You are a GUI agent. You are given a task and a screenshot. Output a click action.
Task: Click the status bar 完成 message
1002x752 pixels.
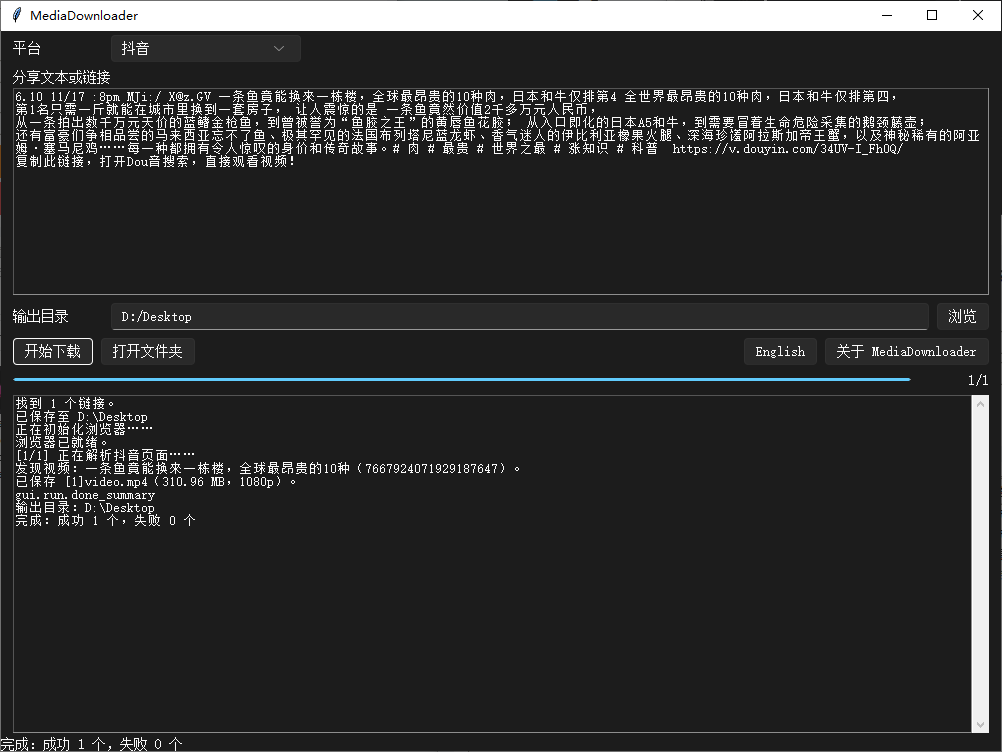pyautogui.click(x=92, y=744)
